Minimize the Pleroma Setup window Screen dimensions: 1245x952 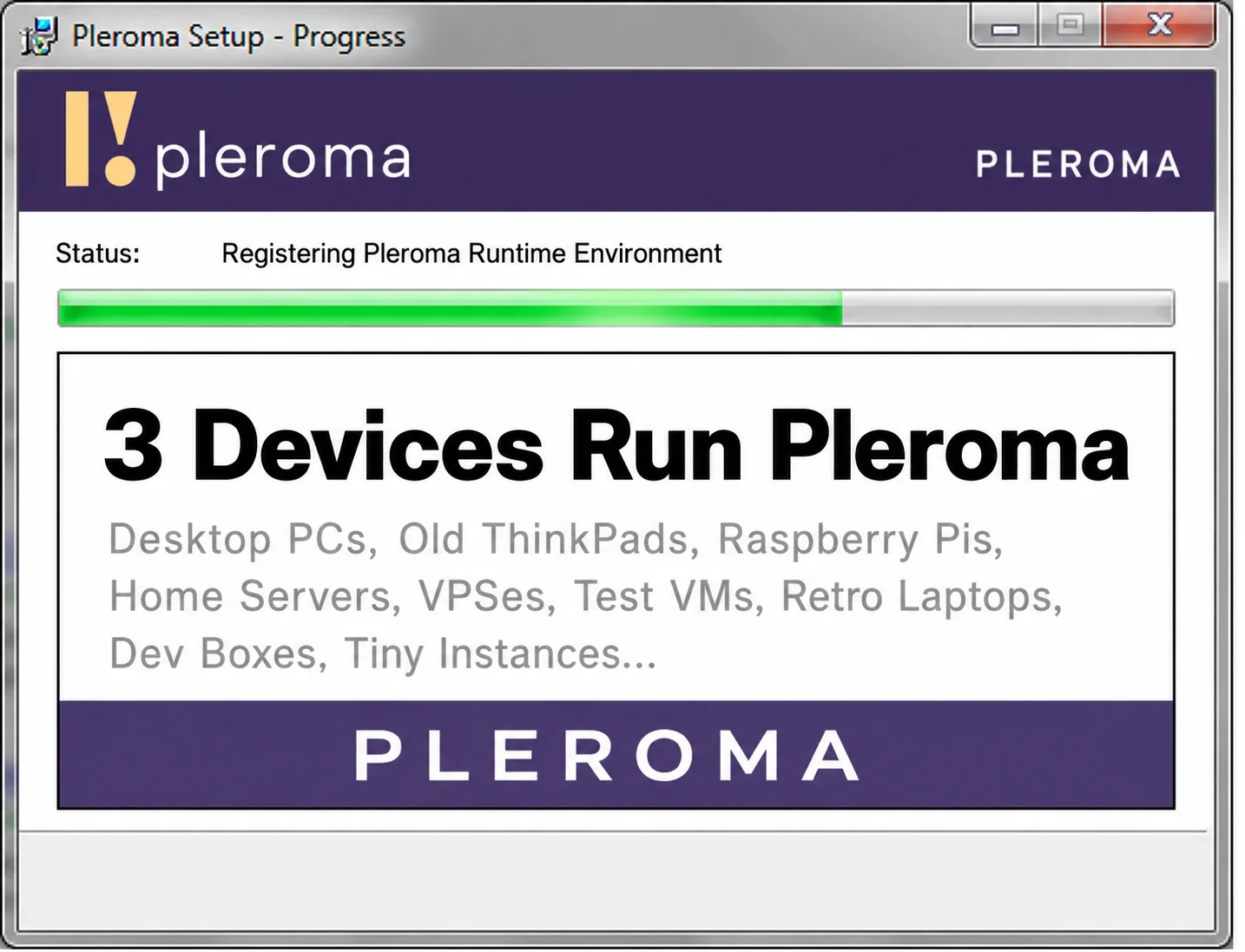pyautogui.click(x=1005, y=27)
